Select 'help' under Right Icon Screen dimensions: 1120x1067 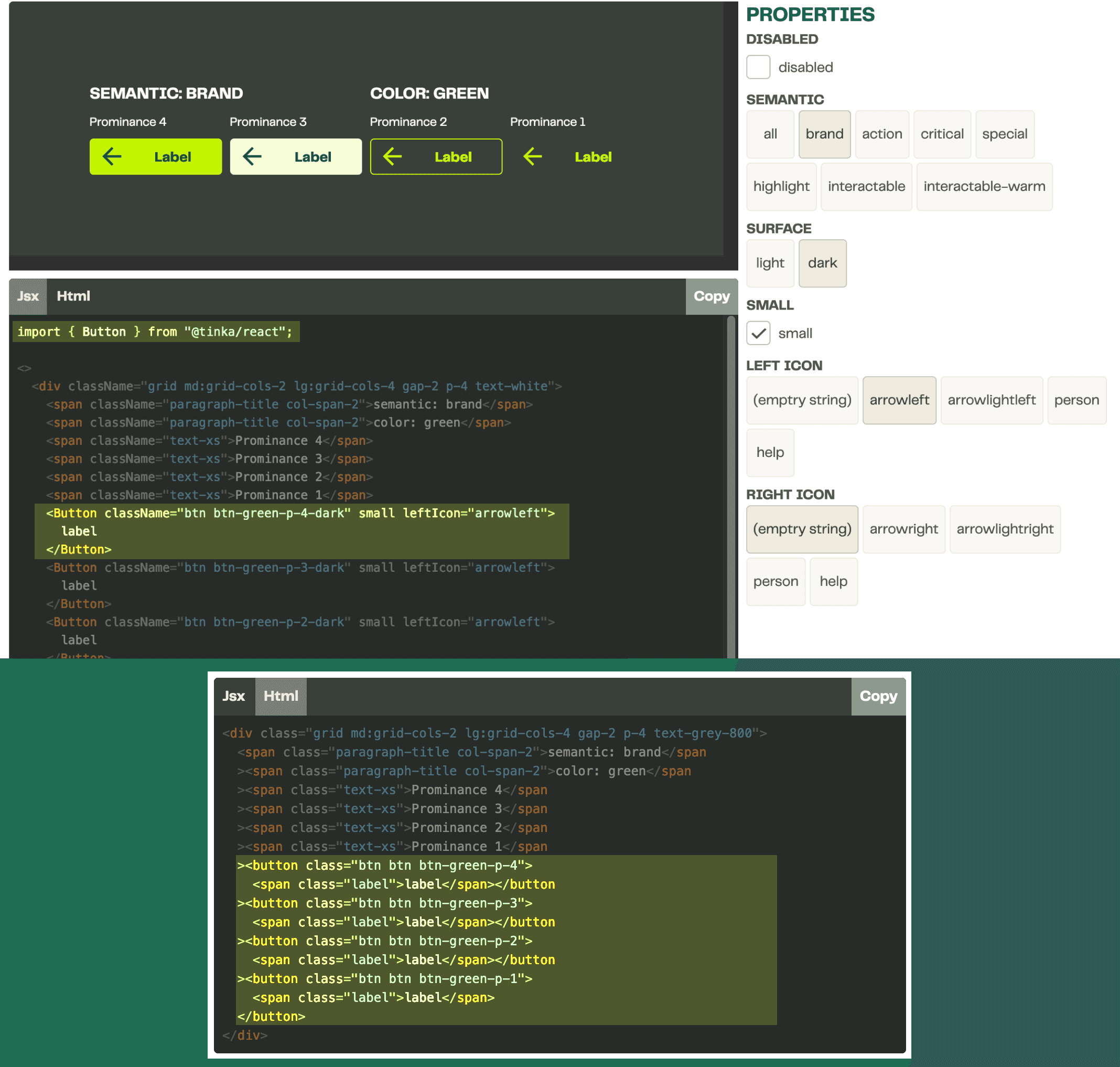[833, 582]
